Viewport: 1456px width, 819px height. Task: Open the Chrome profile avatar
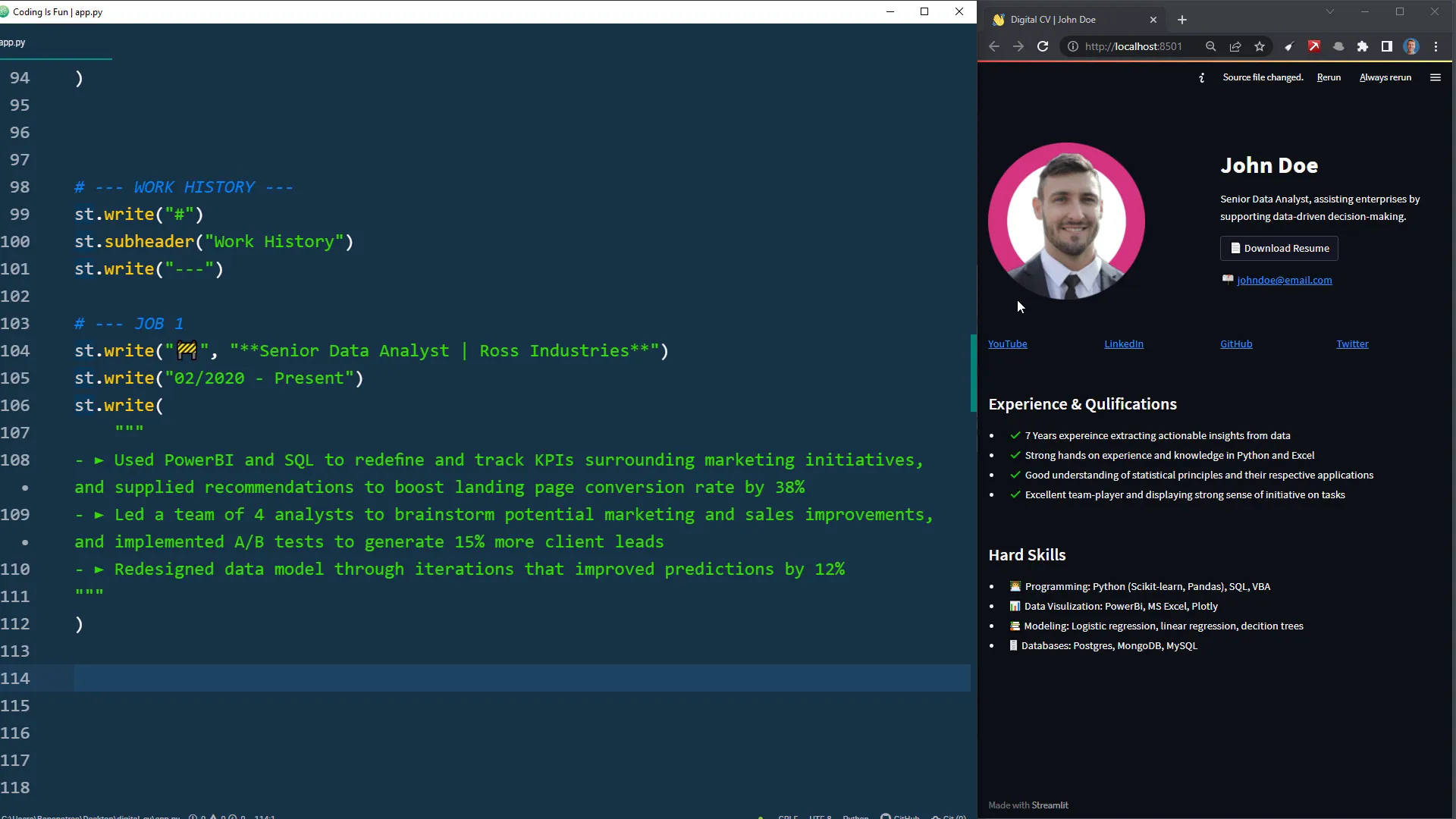tap(1411, 46)
